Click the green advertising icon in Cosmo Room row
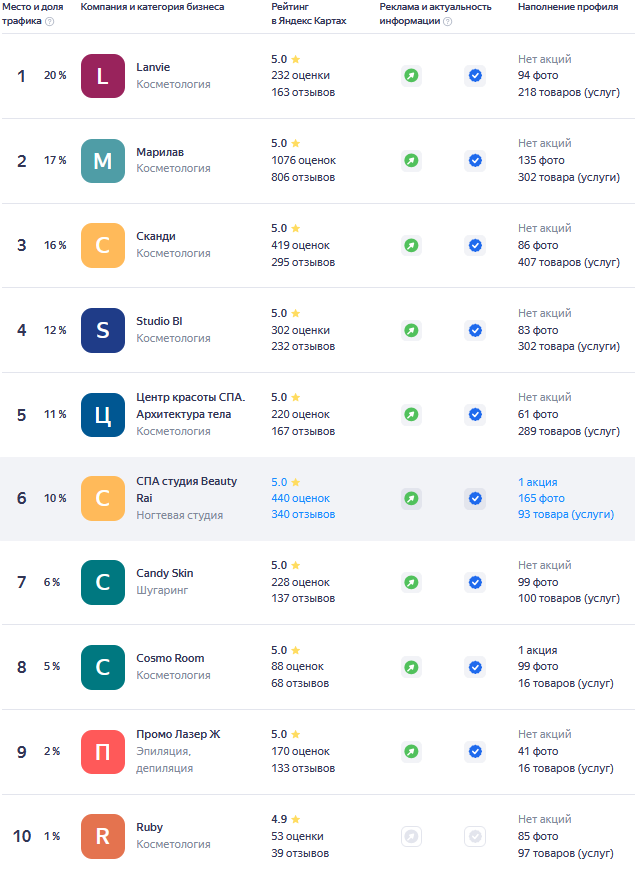The height and width of the screenshot is (875, 635). [411, 667]
